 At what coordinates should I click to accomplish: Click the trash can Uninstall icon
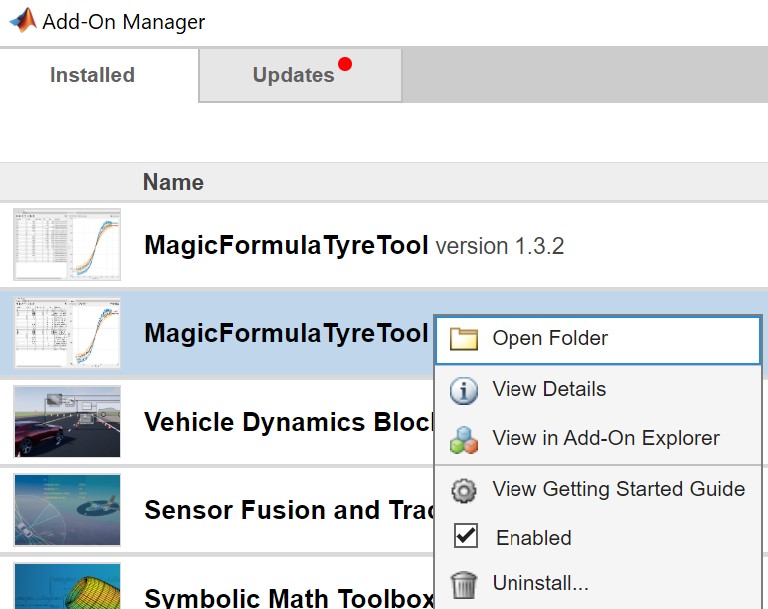pyautogui.click(x=464, y=584)
